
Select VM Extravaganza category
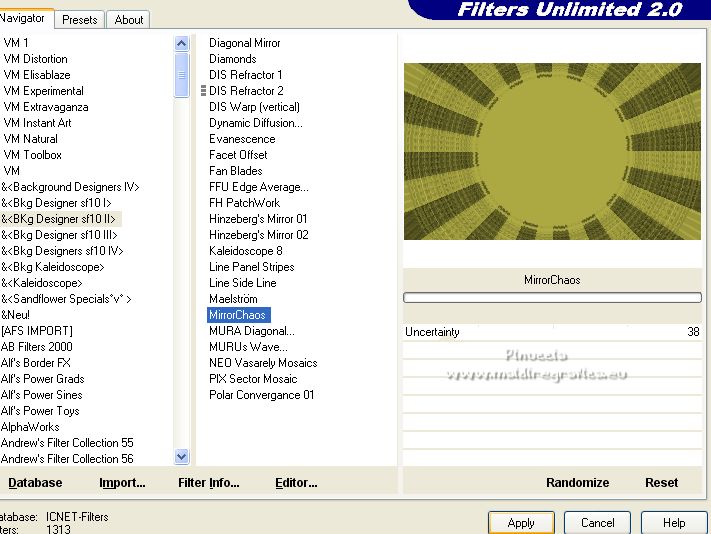pyautogui.click(x=46, y=107)
